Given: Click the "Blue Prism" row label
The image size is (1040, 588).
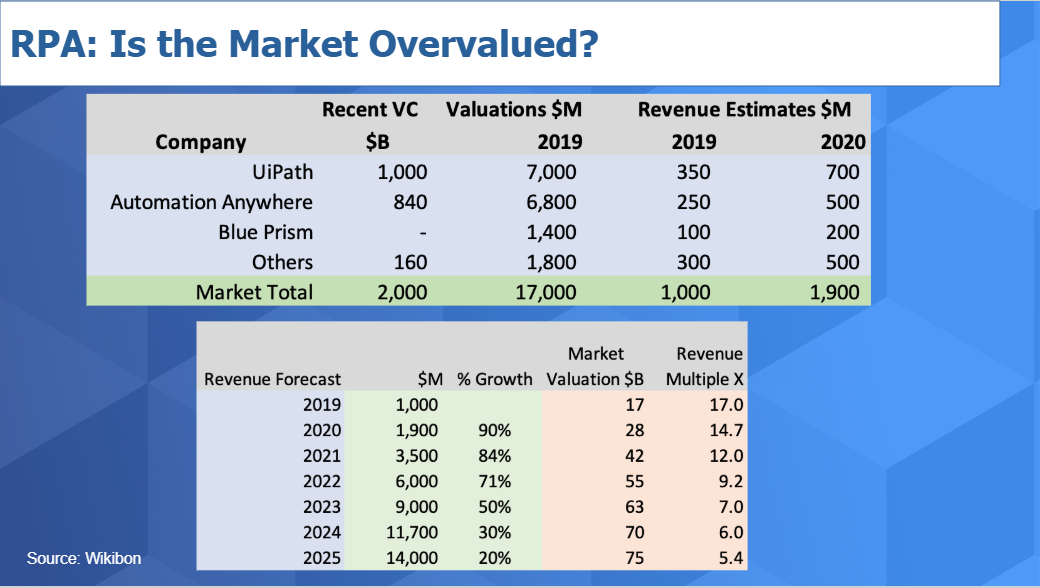Looking at the screenshot, I should [265, 232].
